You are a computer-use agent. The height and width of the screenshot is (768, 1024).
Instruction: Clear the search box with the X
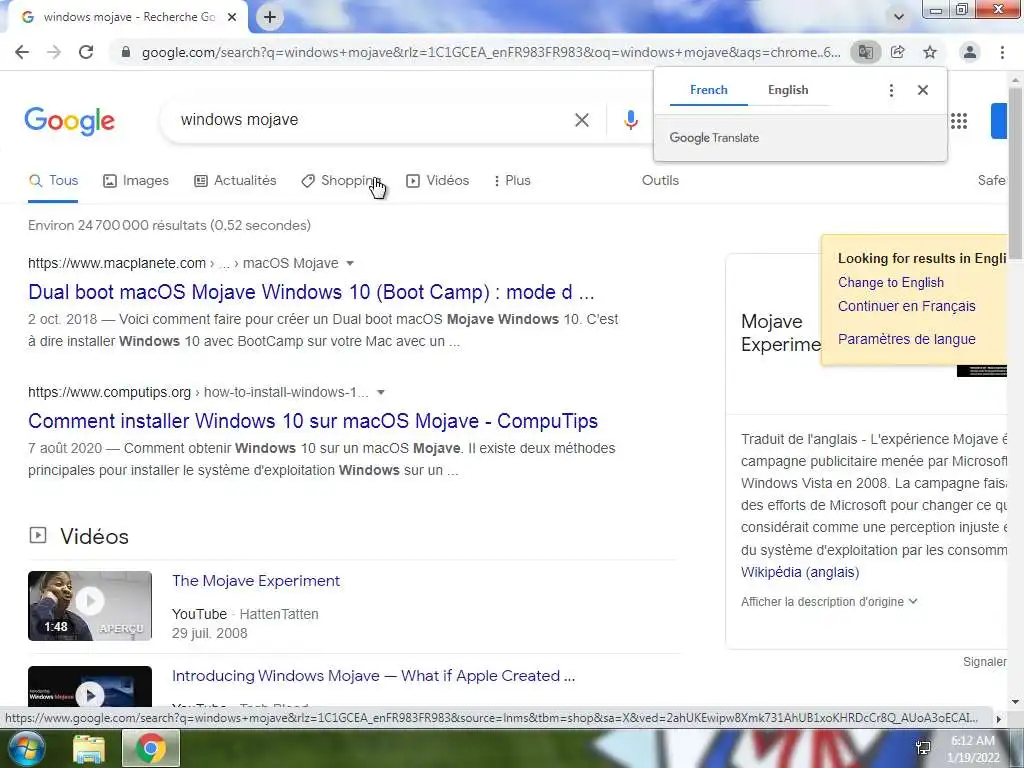(x=581, y=120)
